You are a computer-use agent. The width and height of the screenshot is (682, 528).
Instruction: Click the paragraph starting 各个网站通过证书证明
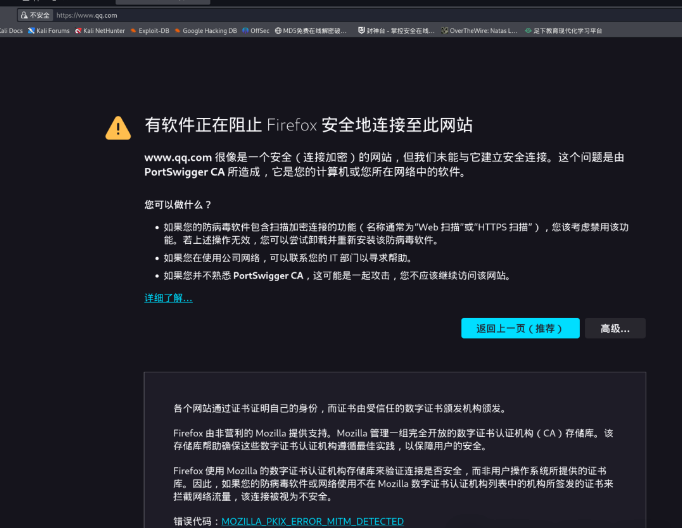[x=340, y=408]
